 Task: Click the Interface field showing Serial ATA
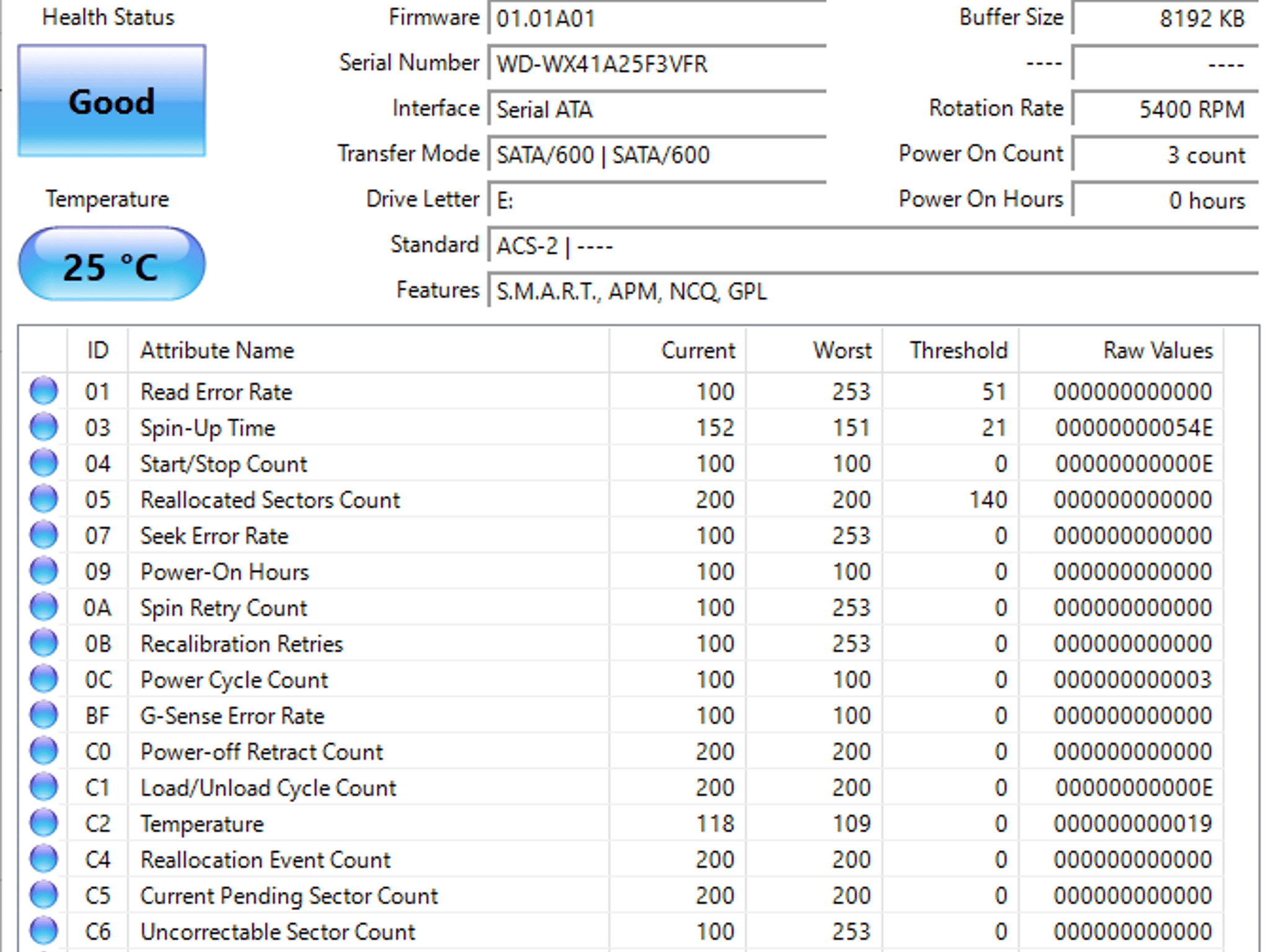click(x=657, y=109)
